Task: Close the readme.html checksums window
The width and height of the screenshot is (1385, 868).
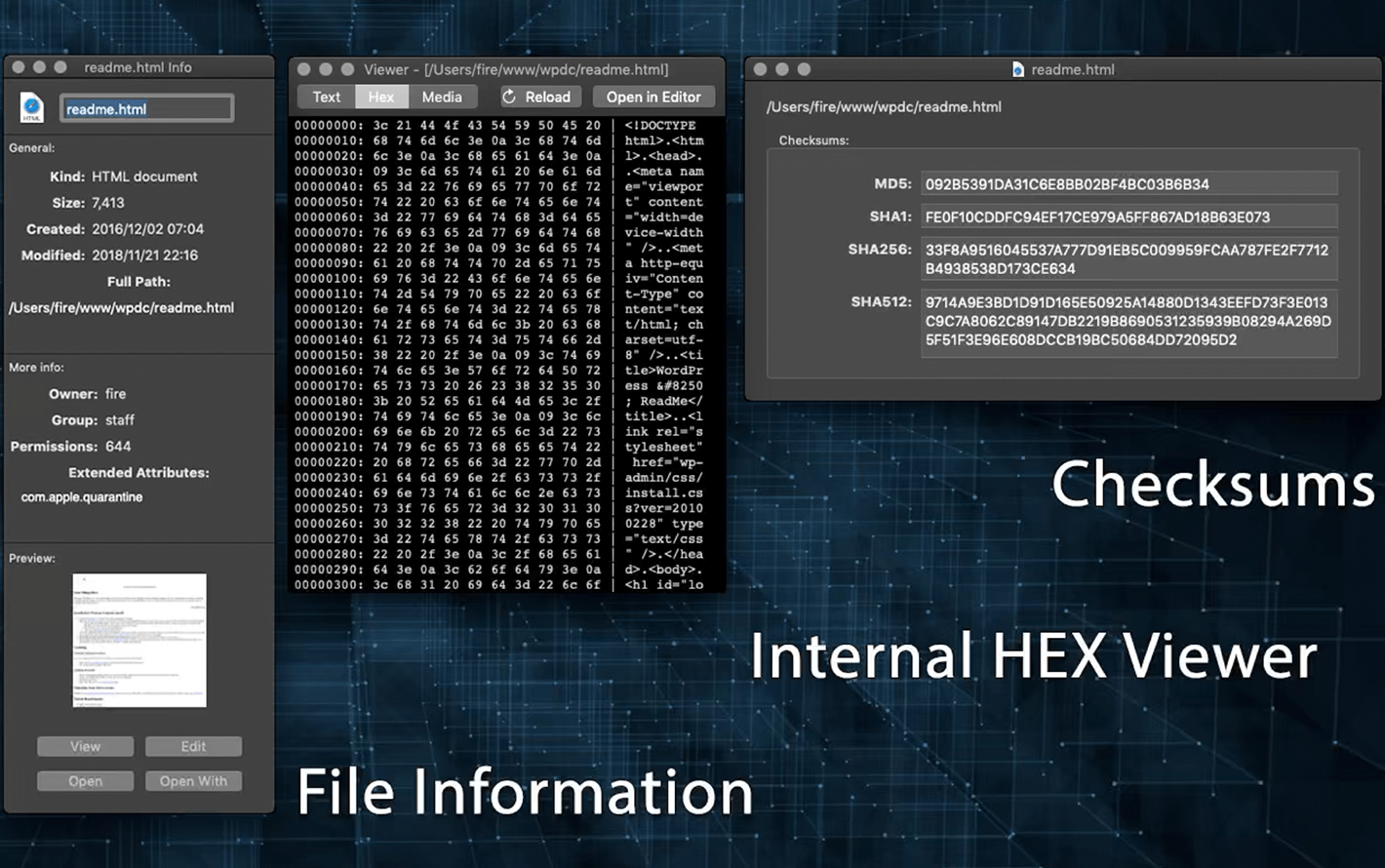Action: point(761,69)
